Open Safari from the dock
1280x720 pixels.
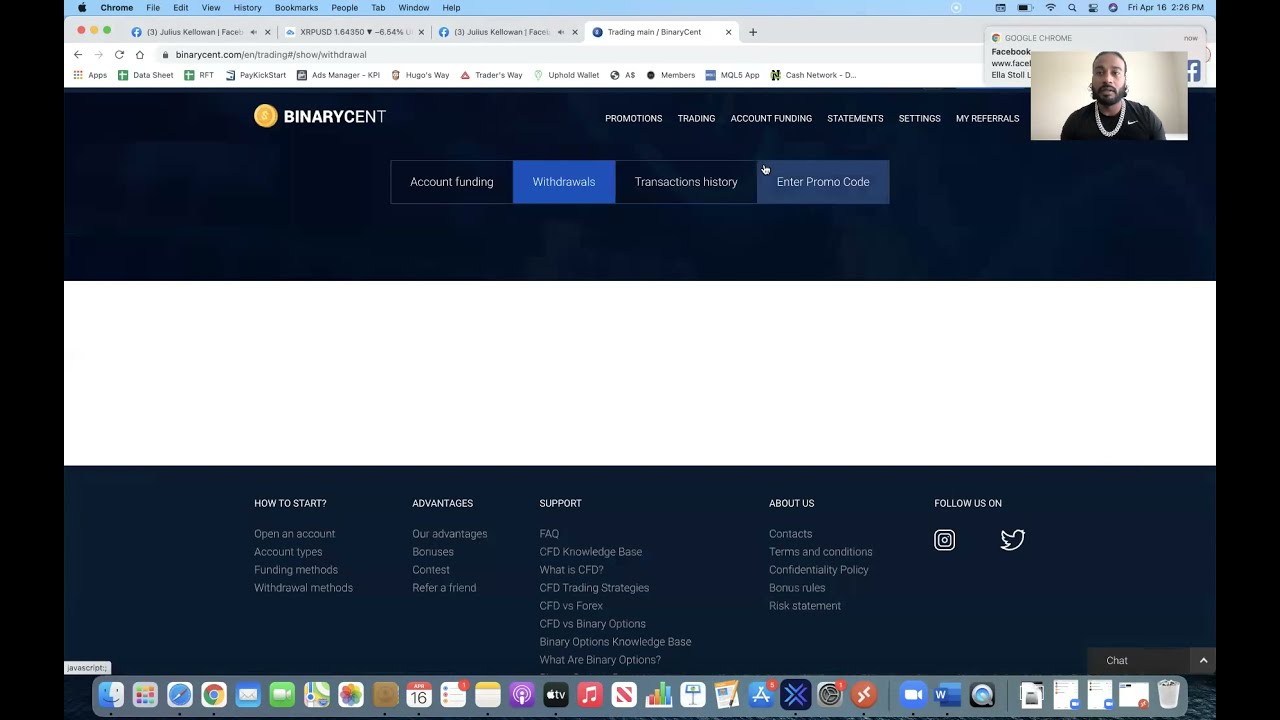(180, 694)
